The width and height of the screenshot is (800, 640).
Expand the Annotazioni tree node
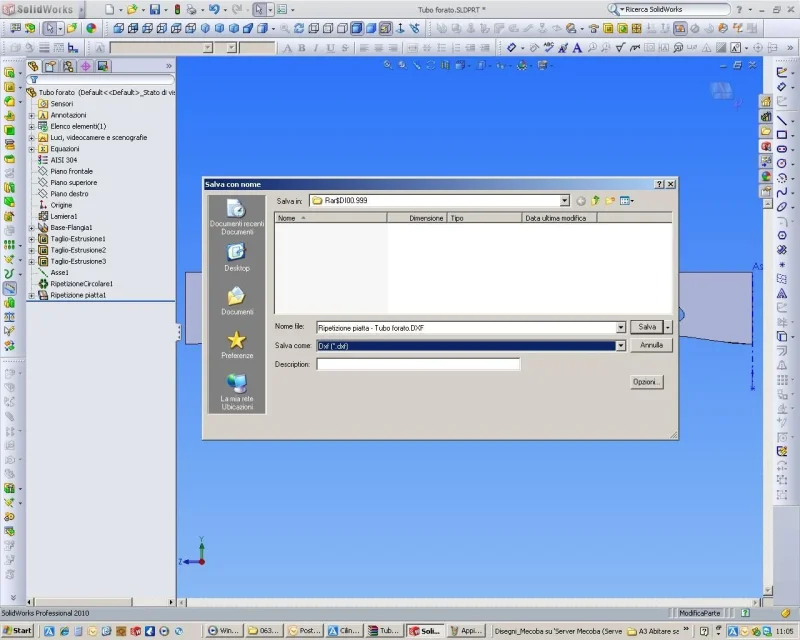pos(32,115)
